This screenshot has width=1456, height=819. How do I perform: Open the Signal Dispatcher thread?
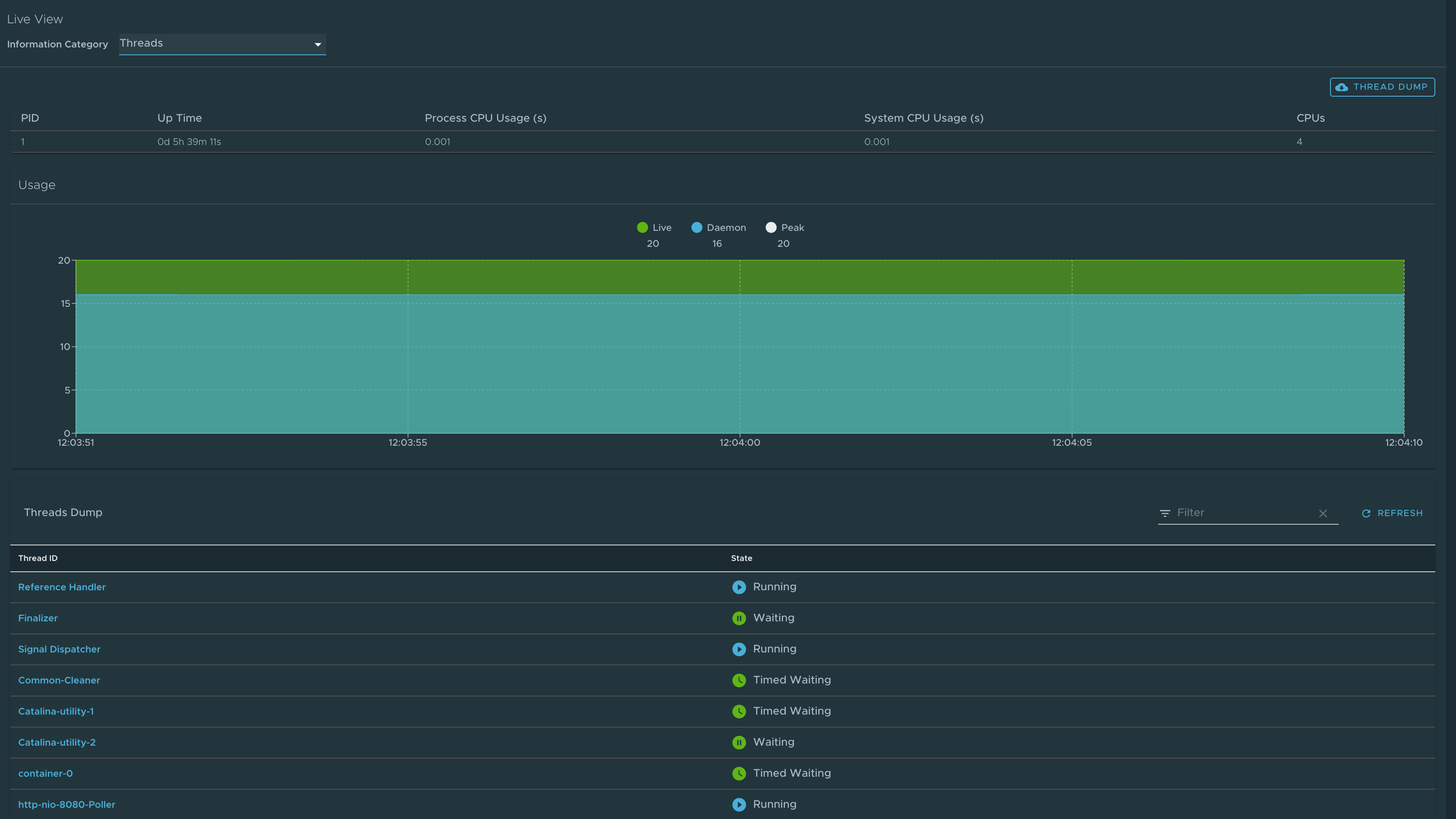click(60, 649)
